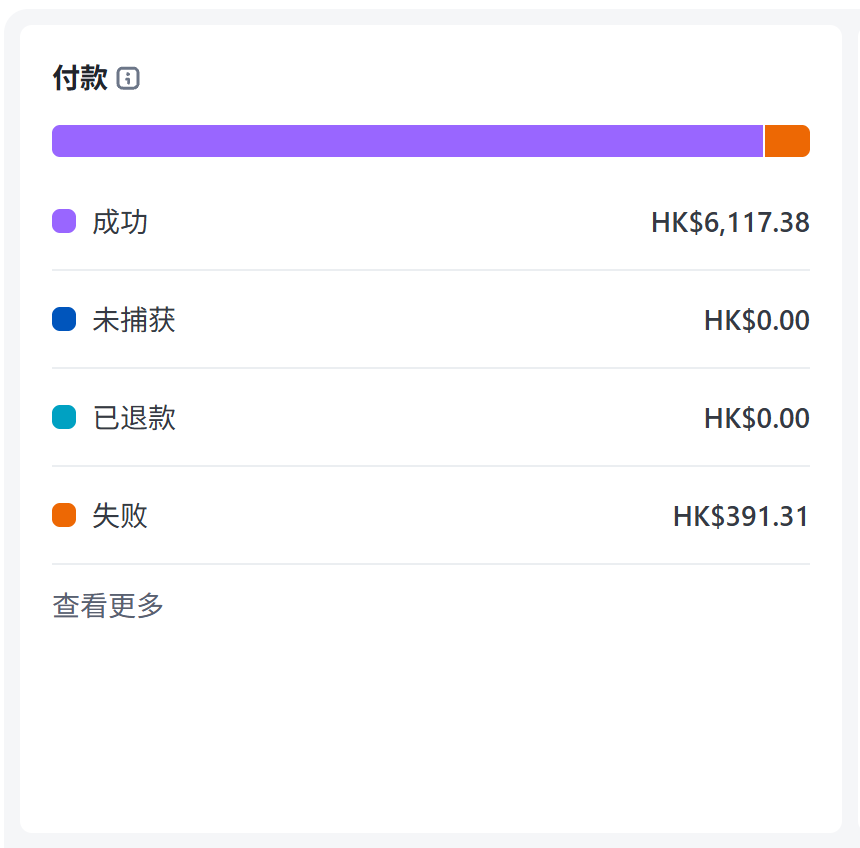The width and height of the screenshot is (860, 848).
Task: Open the 查看更多 link
Action: tap(108, 606)
